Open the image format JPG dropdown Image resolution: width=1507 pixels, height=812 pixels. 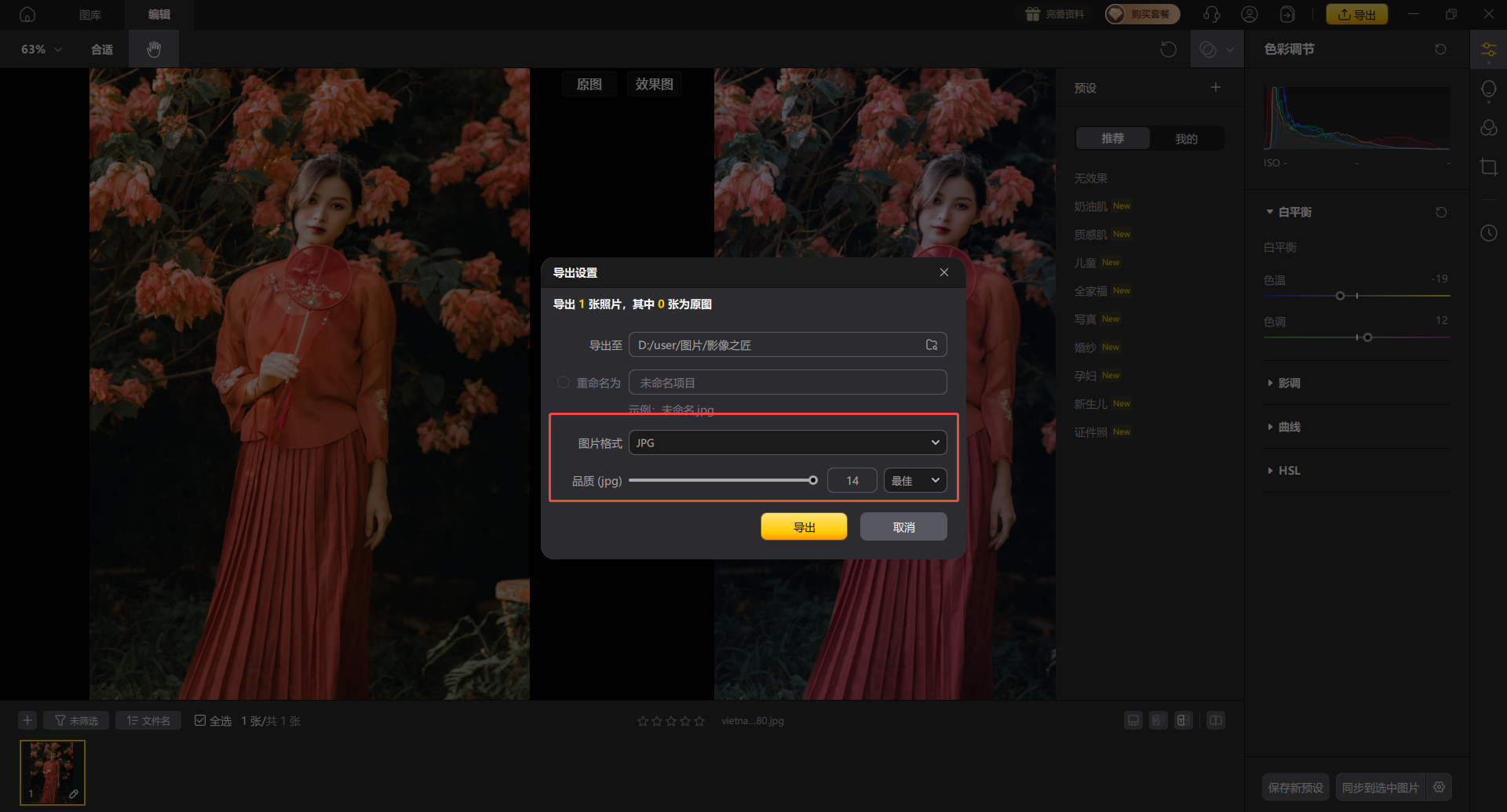[787, 443]
